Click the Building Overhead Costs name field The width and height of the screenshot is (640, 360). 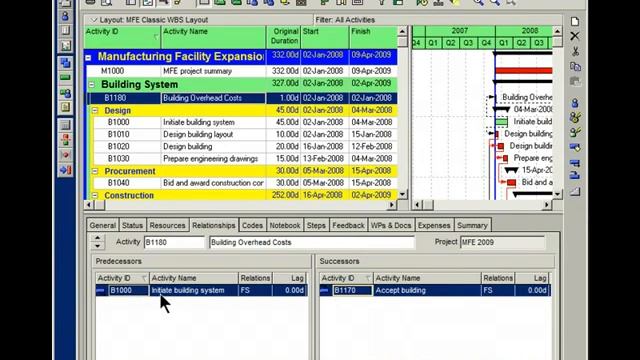click(x=312, y=242)
